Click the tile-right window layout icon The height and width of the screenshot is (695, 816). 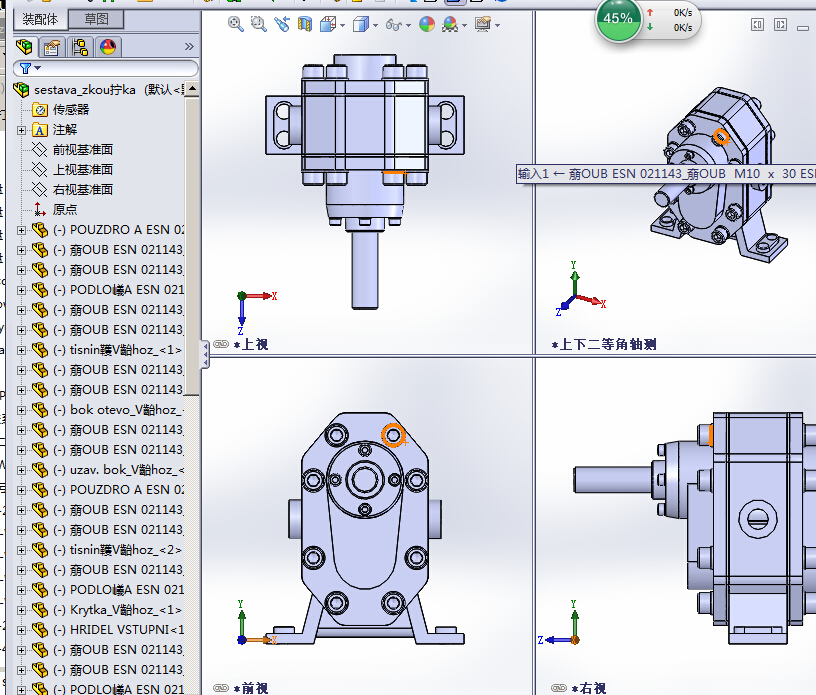(780, 24)
